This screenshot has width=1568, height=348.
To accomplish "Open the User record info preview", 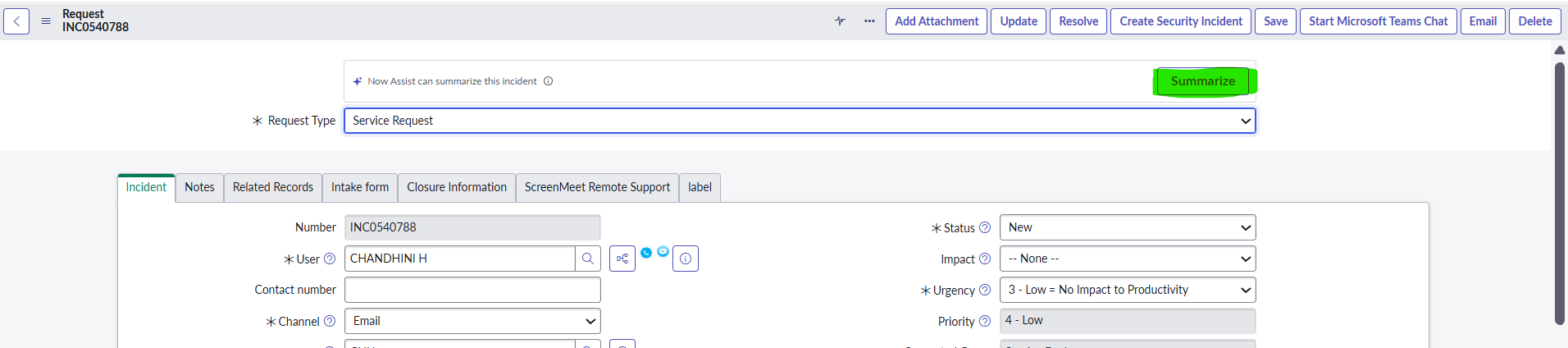I will coord(686,259).
